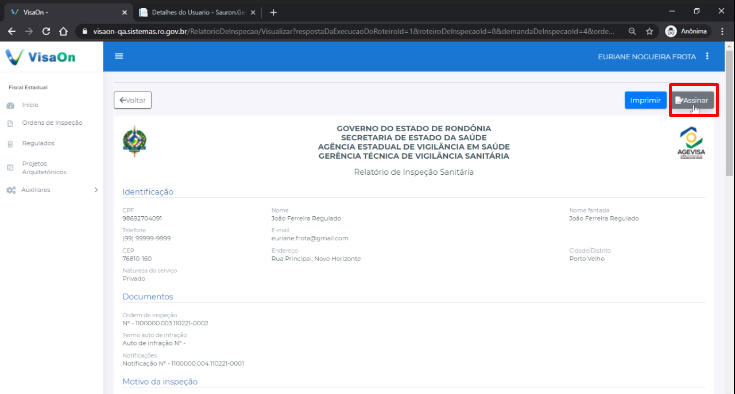Expand the Auxiliares sidebar menu
The width and height of the screenshot is (735, 394).
pos(52,190)
